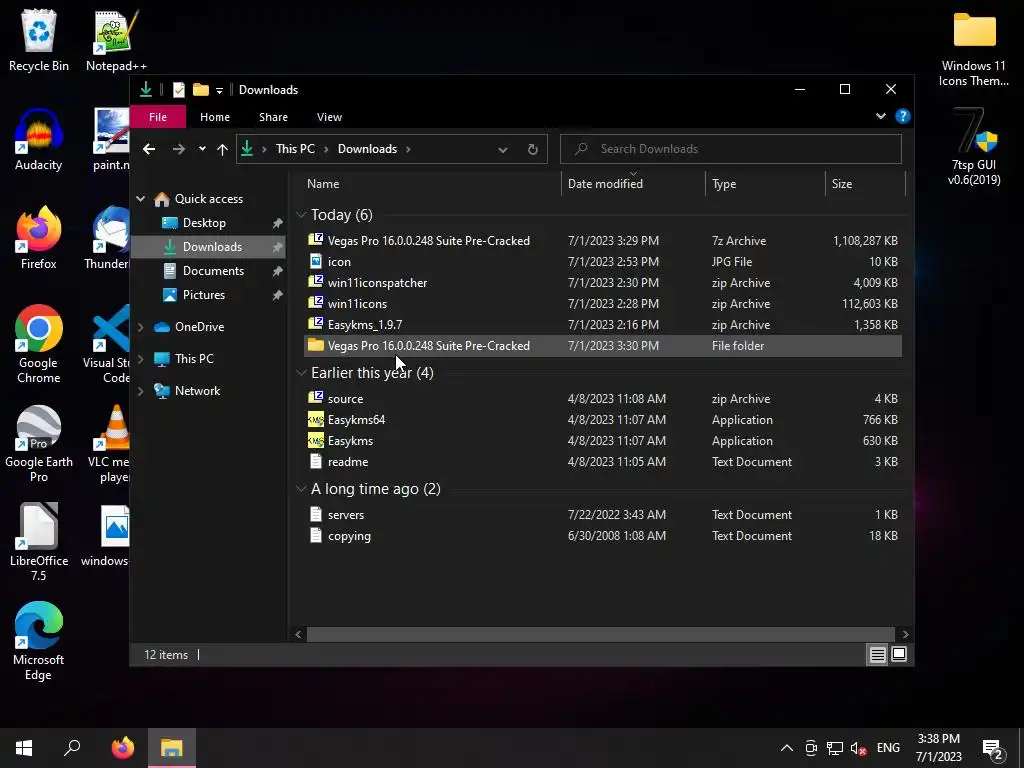This screenshot has width=1024, height=768.
Task: Collapse the Today (6) group
Action: point(301,215)
